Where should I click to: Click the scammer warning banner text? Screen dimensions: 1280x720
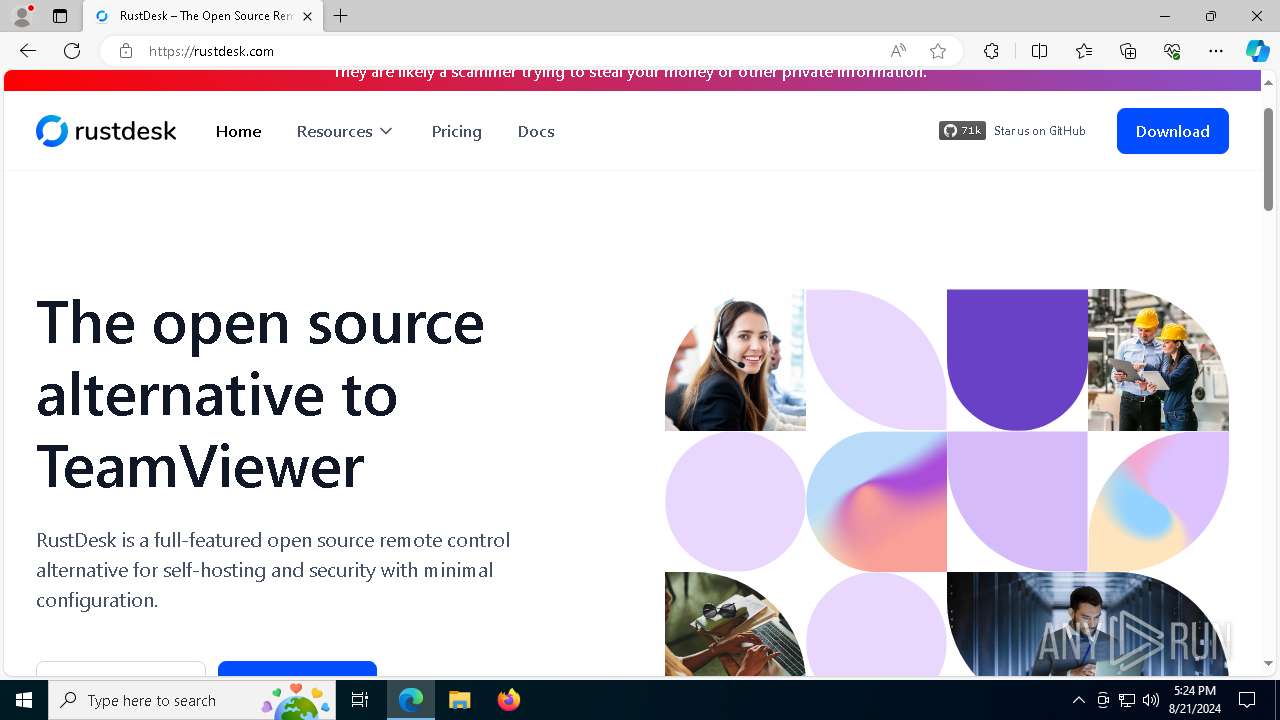click(629, 73)
